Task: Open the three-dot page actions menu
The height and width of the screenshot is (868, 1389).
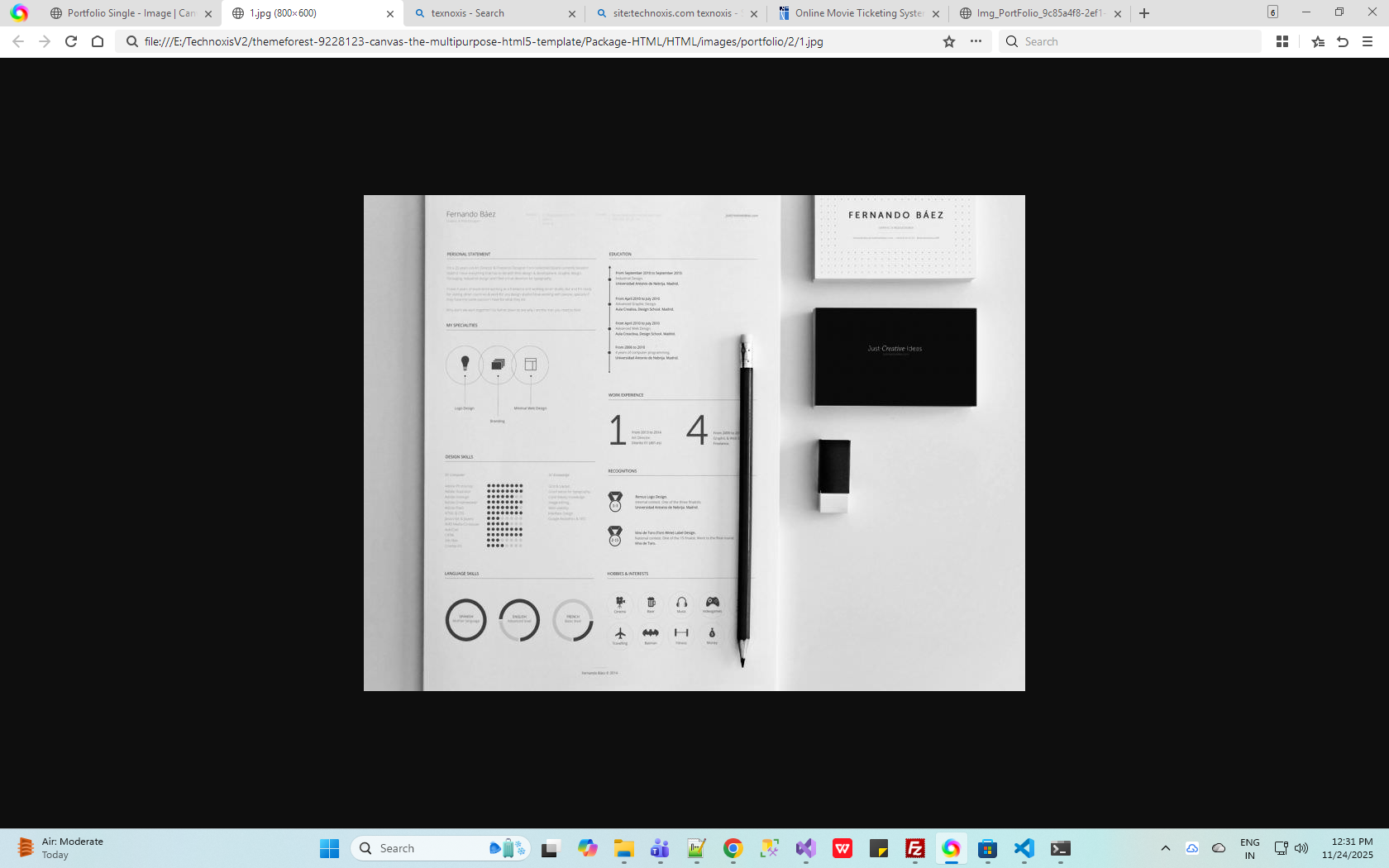Action: [976, 41]
